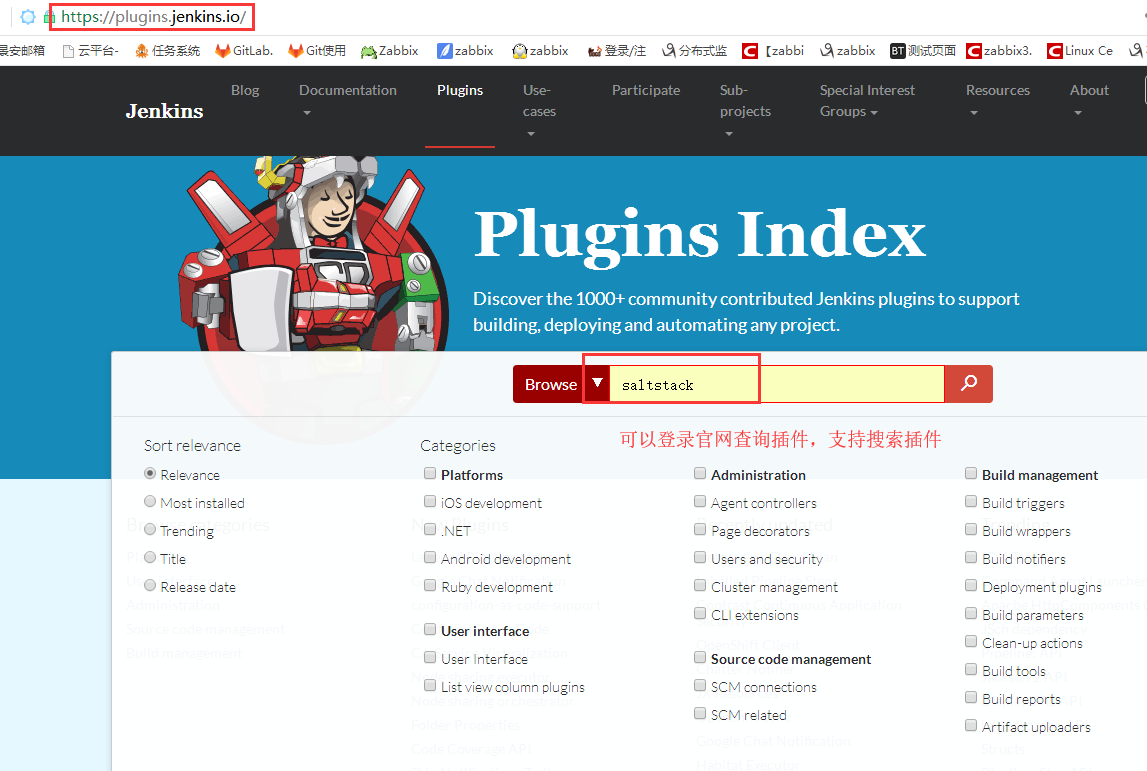
Task: Check the Source code management checkbox
Action: [700, 657]
